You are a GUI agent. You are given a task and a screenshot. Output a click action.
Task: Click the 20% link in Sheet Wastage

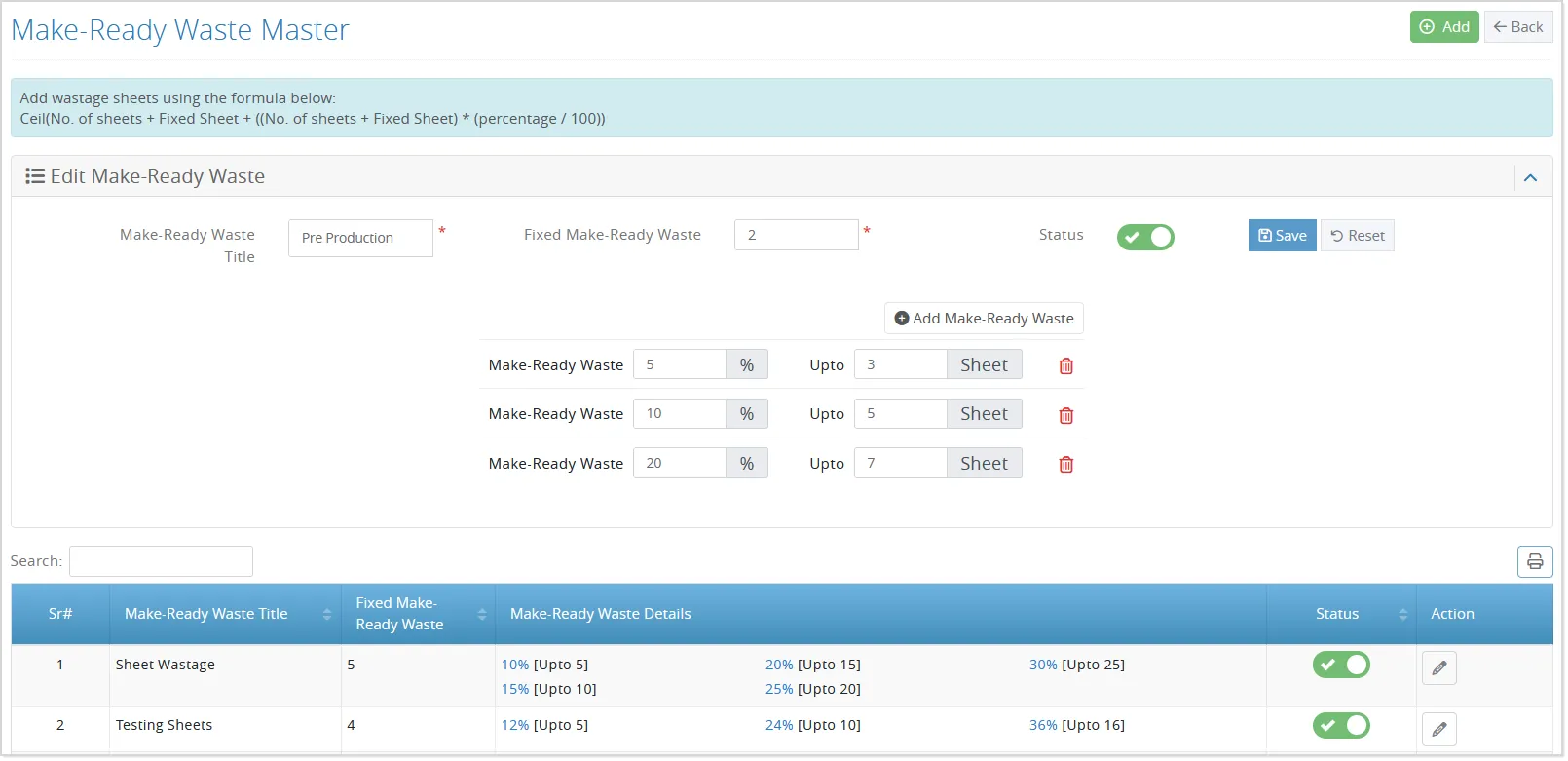pos(779,666)
